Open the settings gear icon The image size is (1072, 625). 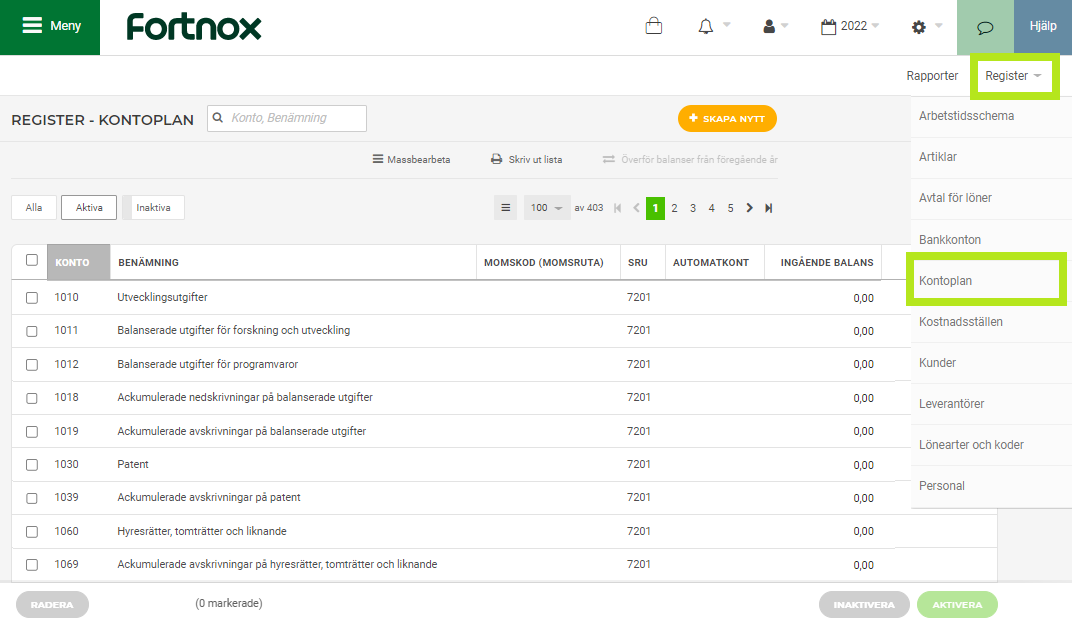click(919, 27)
